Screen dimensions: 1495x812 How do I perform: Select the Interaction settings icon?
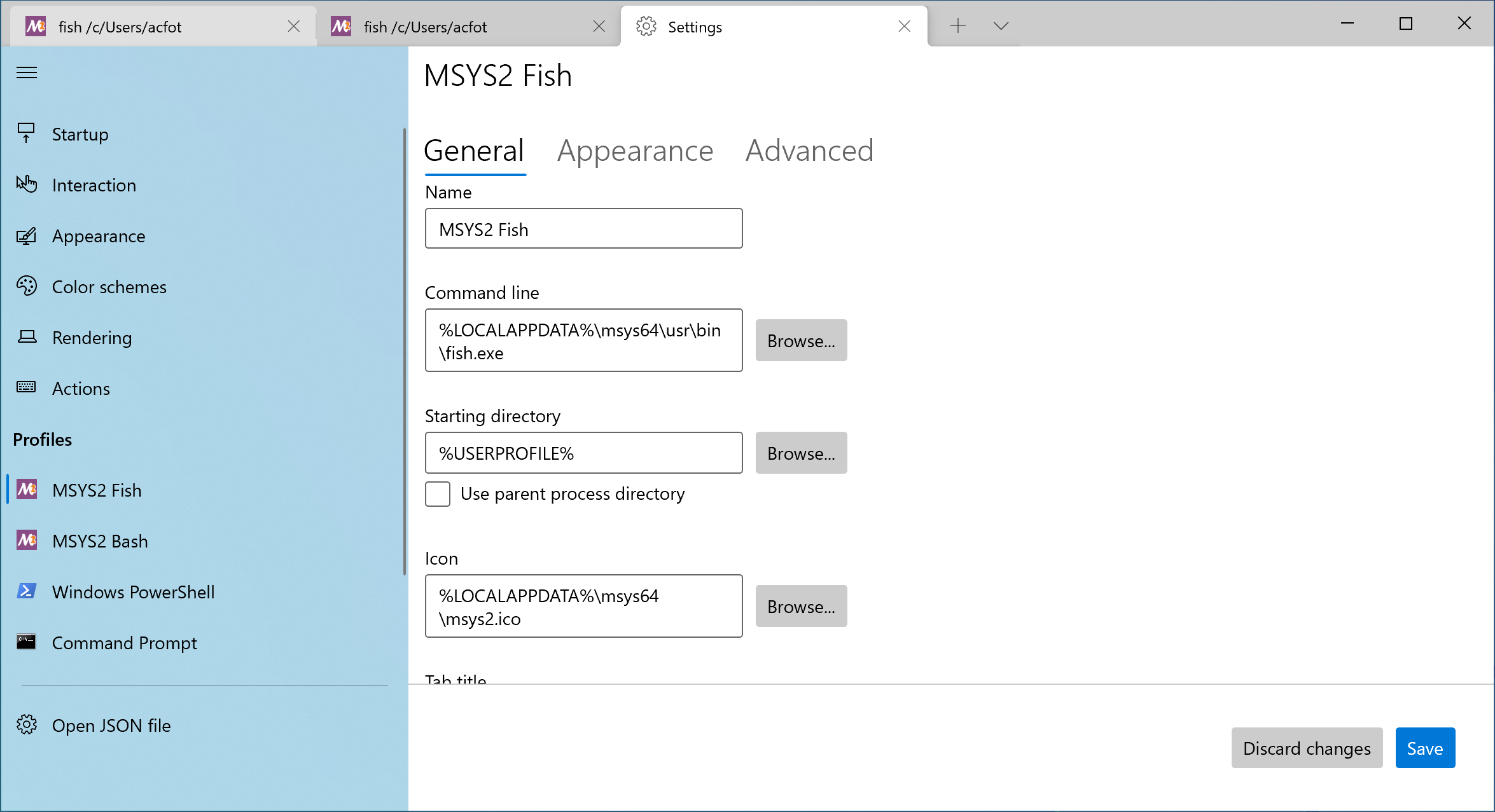pyautogui.click(x=27, y=184)
